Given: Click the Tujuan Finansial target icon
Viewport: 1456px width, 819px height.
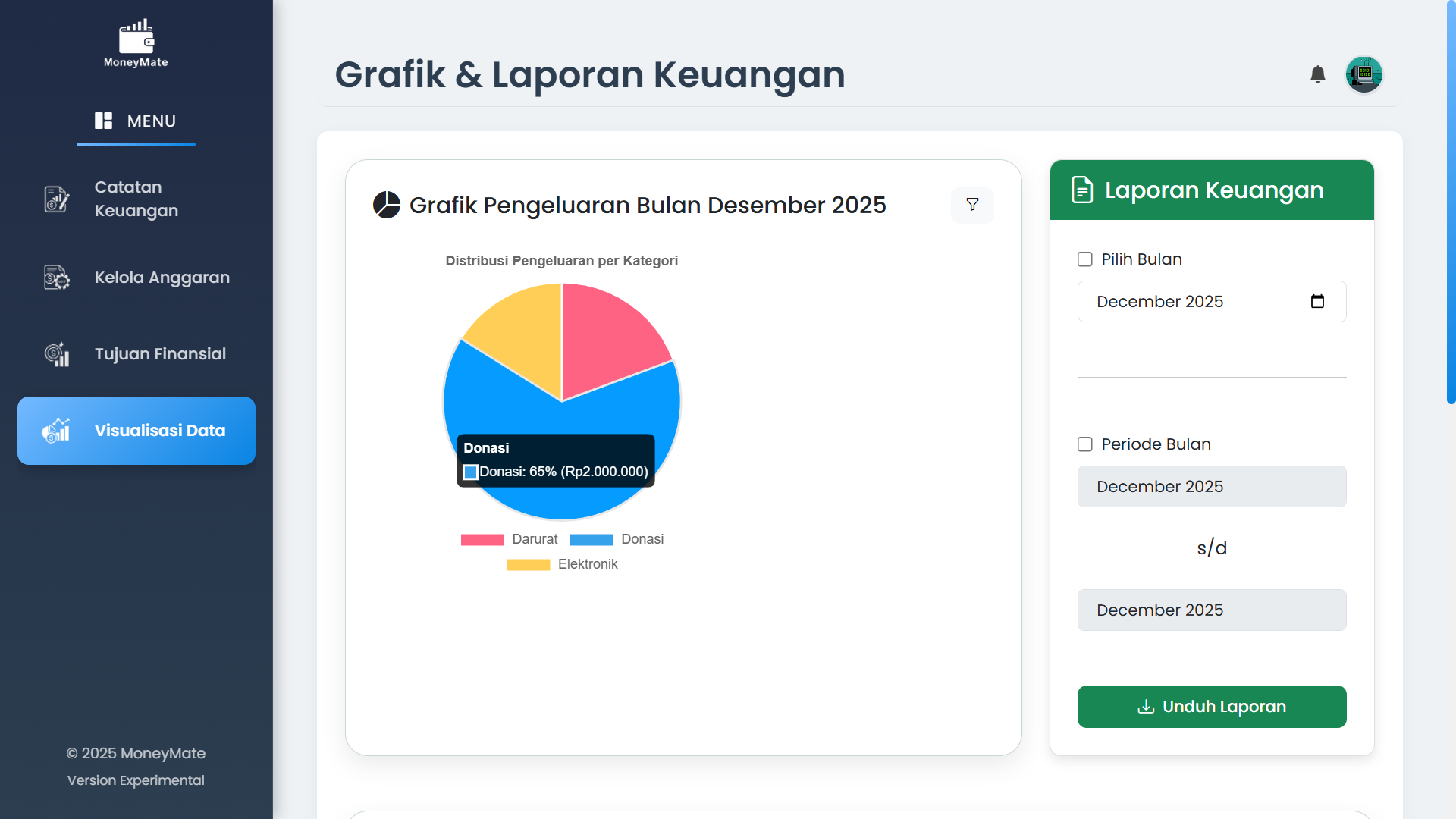Looking at the screenshot, I should pos(57,354).
